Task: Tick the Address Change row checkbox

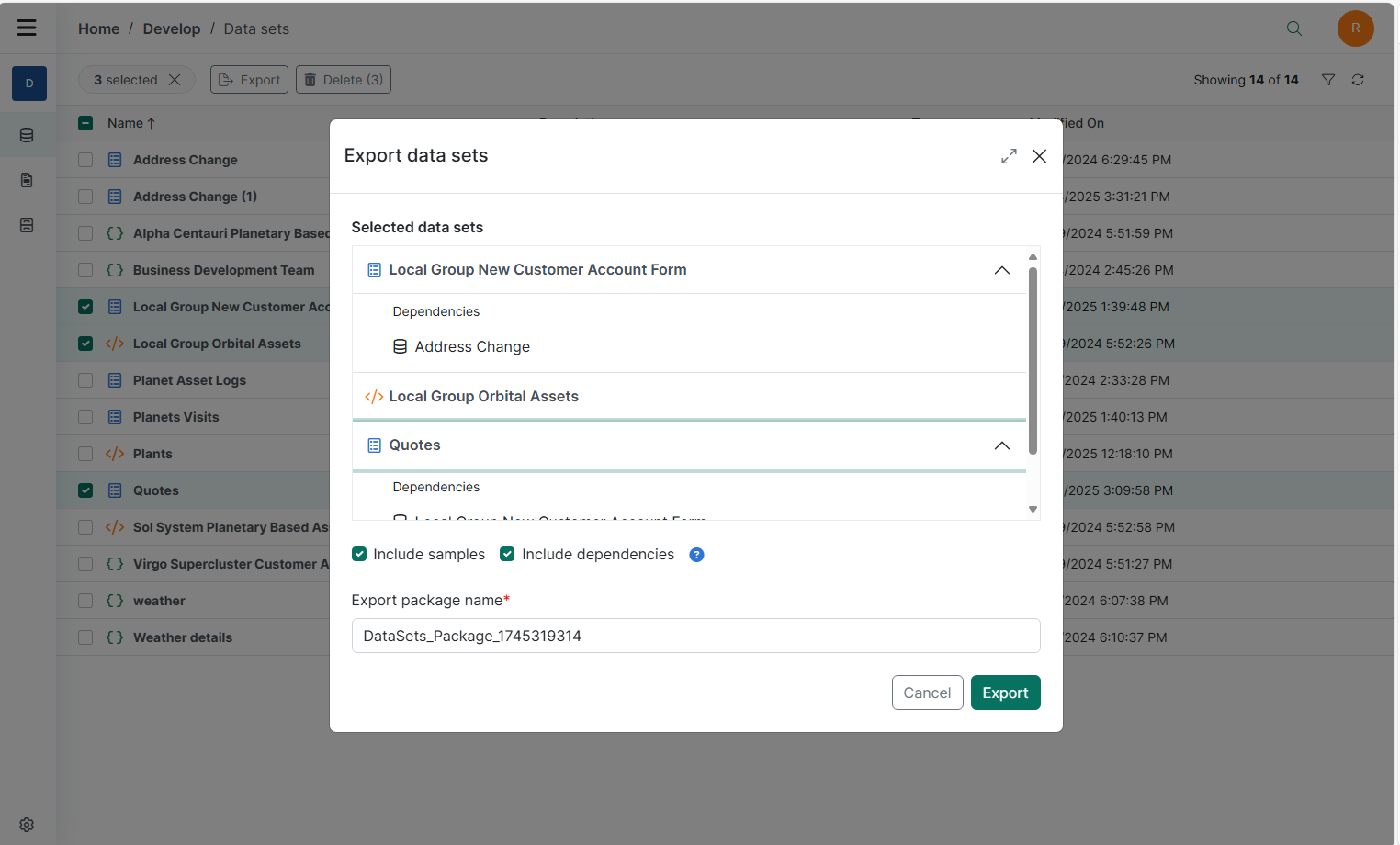Action: tap(85, 160)
